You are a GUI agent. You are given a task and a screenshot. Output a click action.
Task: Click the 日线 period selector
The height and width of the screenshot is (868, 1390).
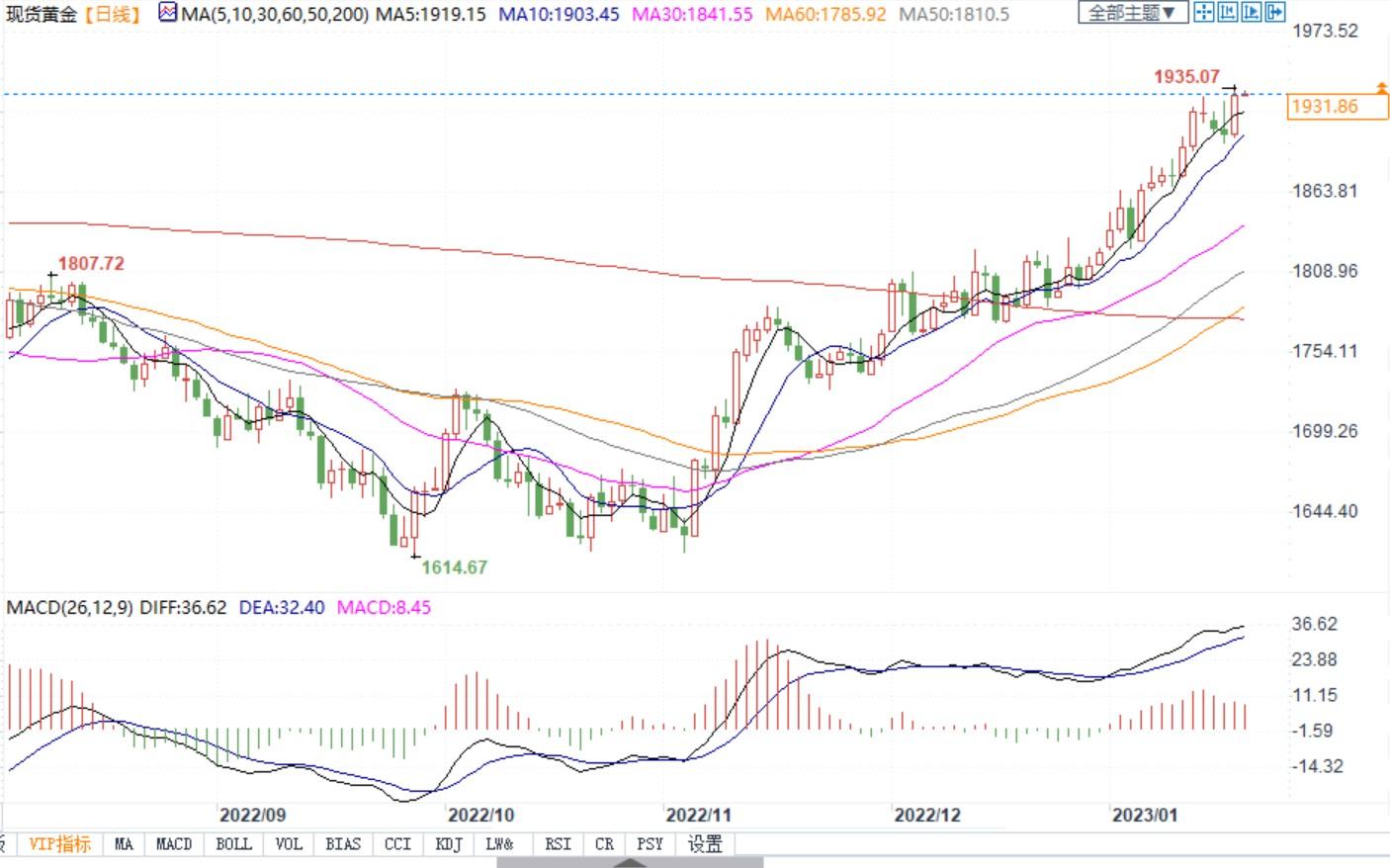pyautogui.click(x=111, y=14)
